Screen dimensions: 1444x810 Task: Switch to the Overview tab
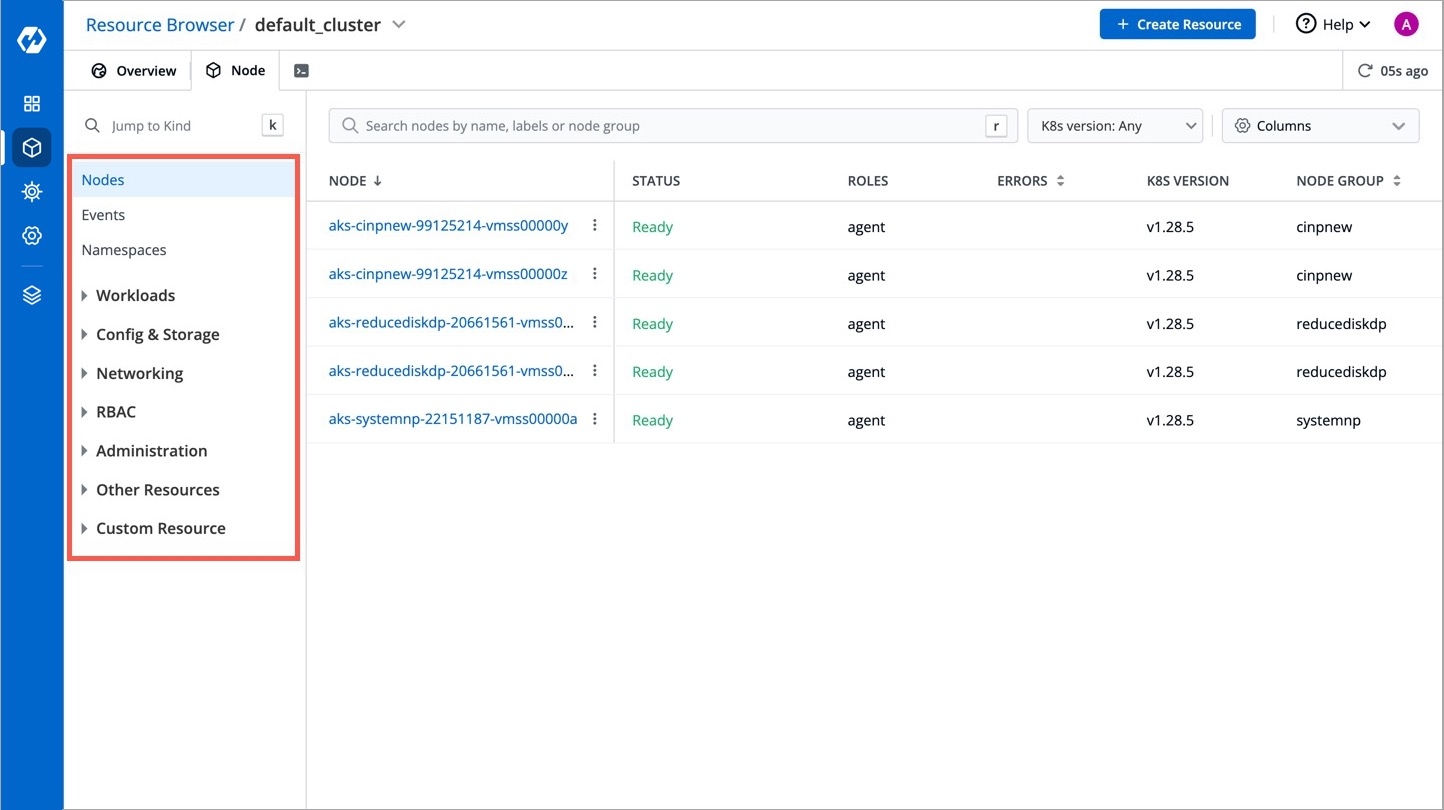coord(134,71)
